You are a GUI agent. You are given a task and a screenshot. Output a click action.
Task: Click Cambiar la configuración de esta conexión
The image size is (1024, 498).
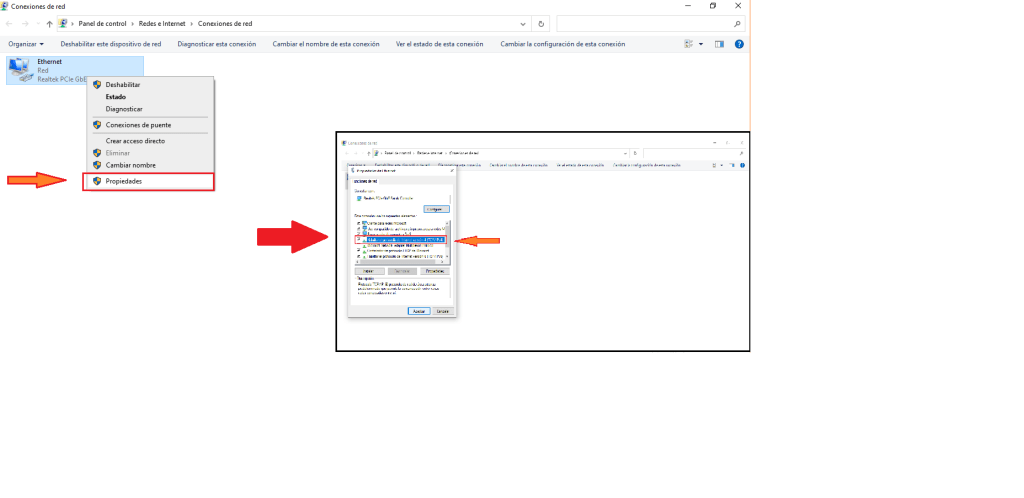pos(562,44)
